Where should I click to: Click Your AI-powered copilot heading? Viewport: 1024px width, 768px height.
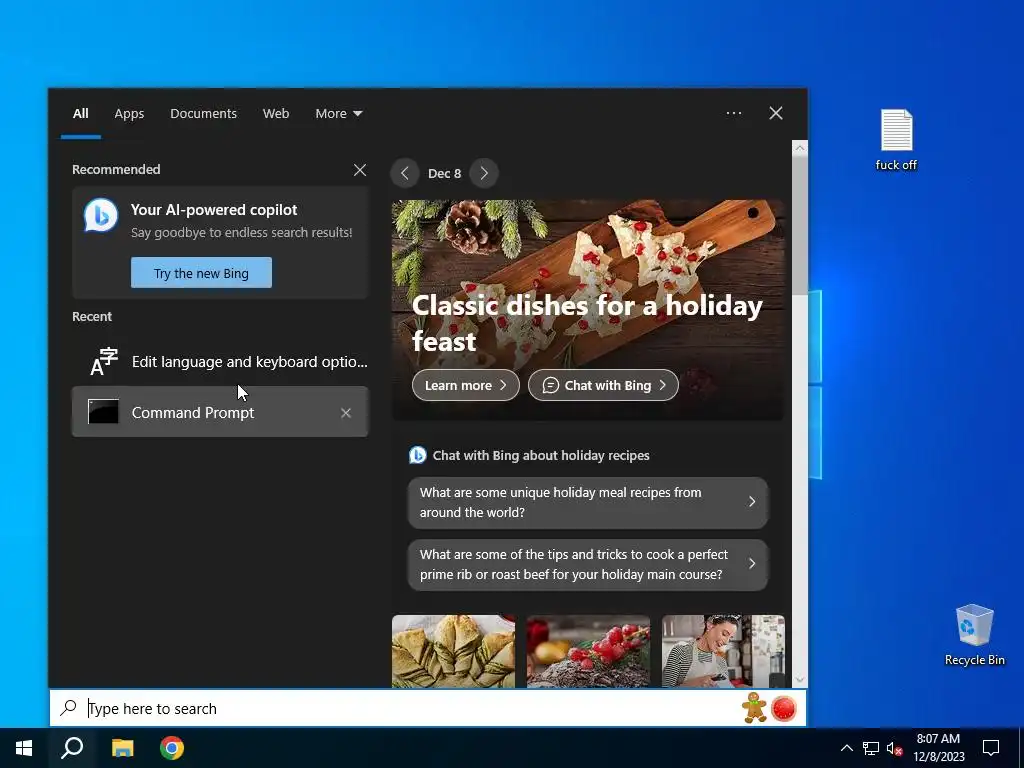(x=214, y=210)
